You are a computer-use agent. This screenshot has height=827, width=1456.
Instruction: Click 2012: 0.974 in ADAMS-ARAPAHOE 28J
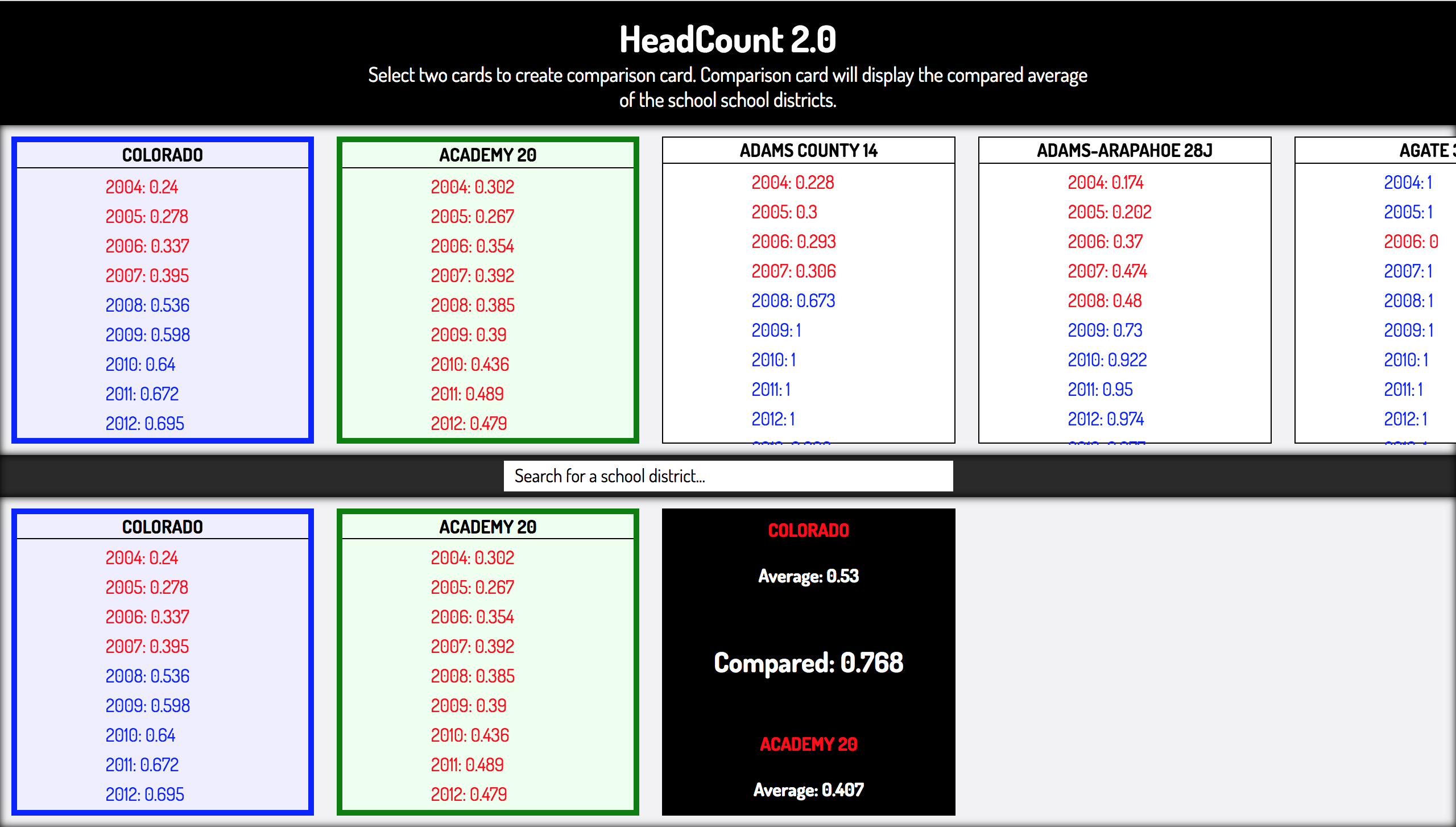point(1106,419)
